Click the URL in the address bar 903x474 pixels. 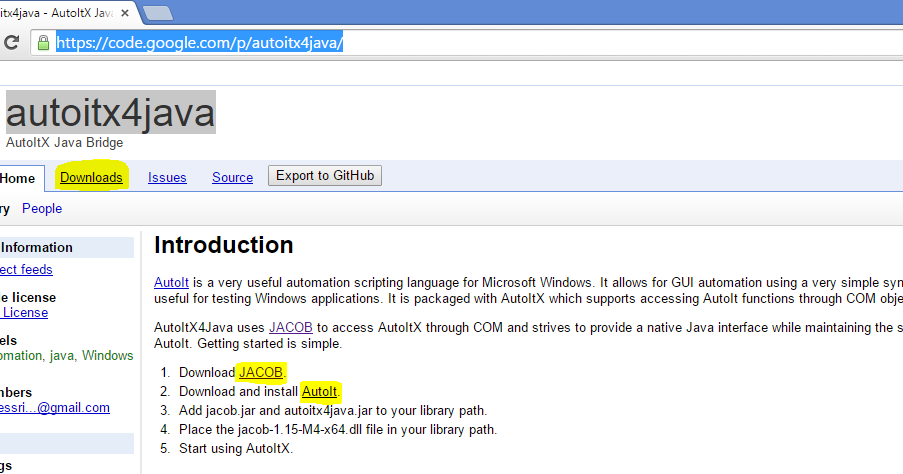(199, 43)
